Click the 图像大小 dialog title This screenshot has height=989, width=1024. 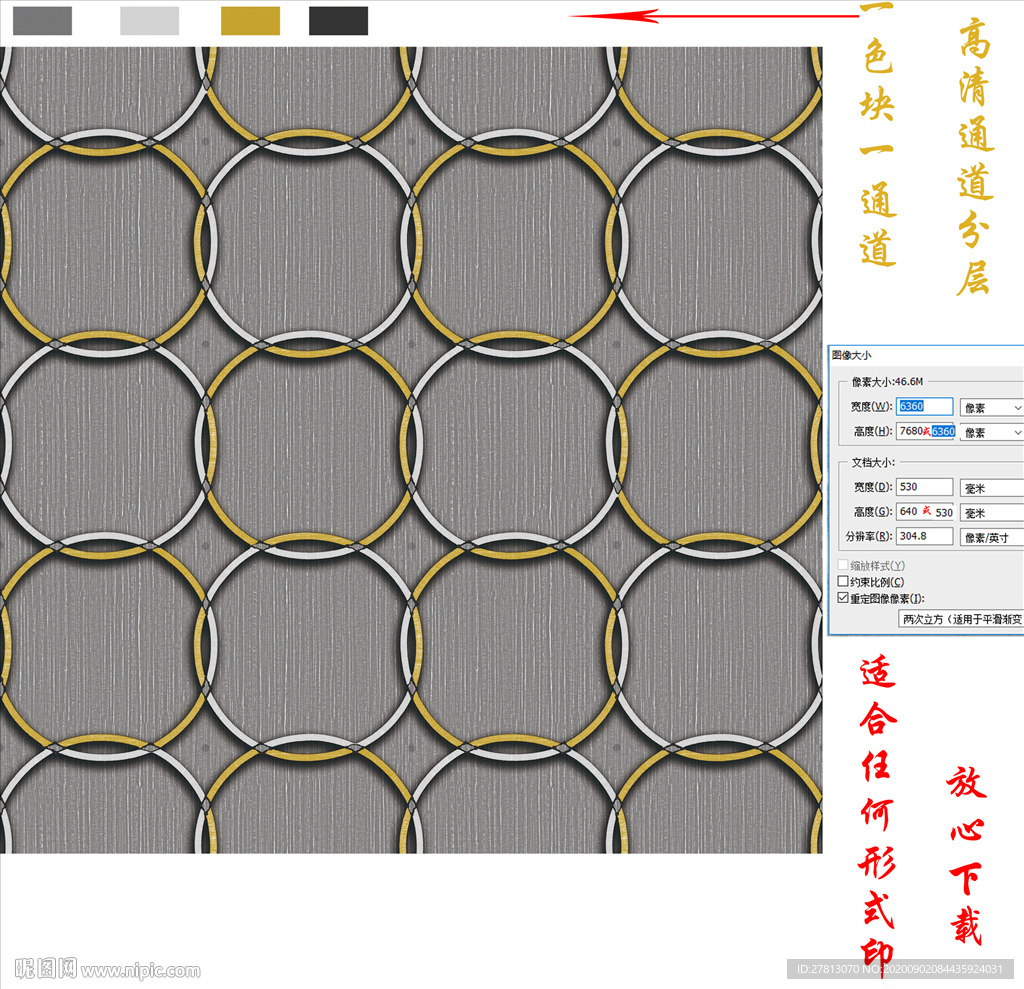click(851, 355)
